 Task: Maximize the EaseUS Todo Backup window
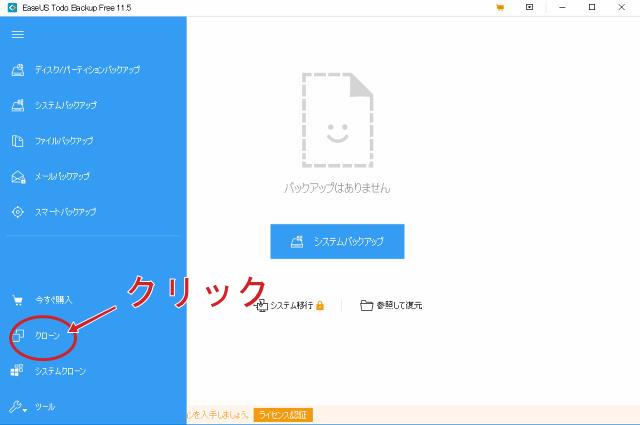tap(592, 7)
